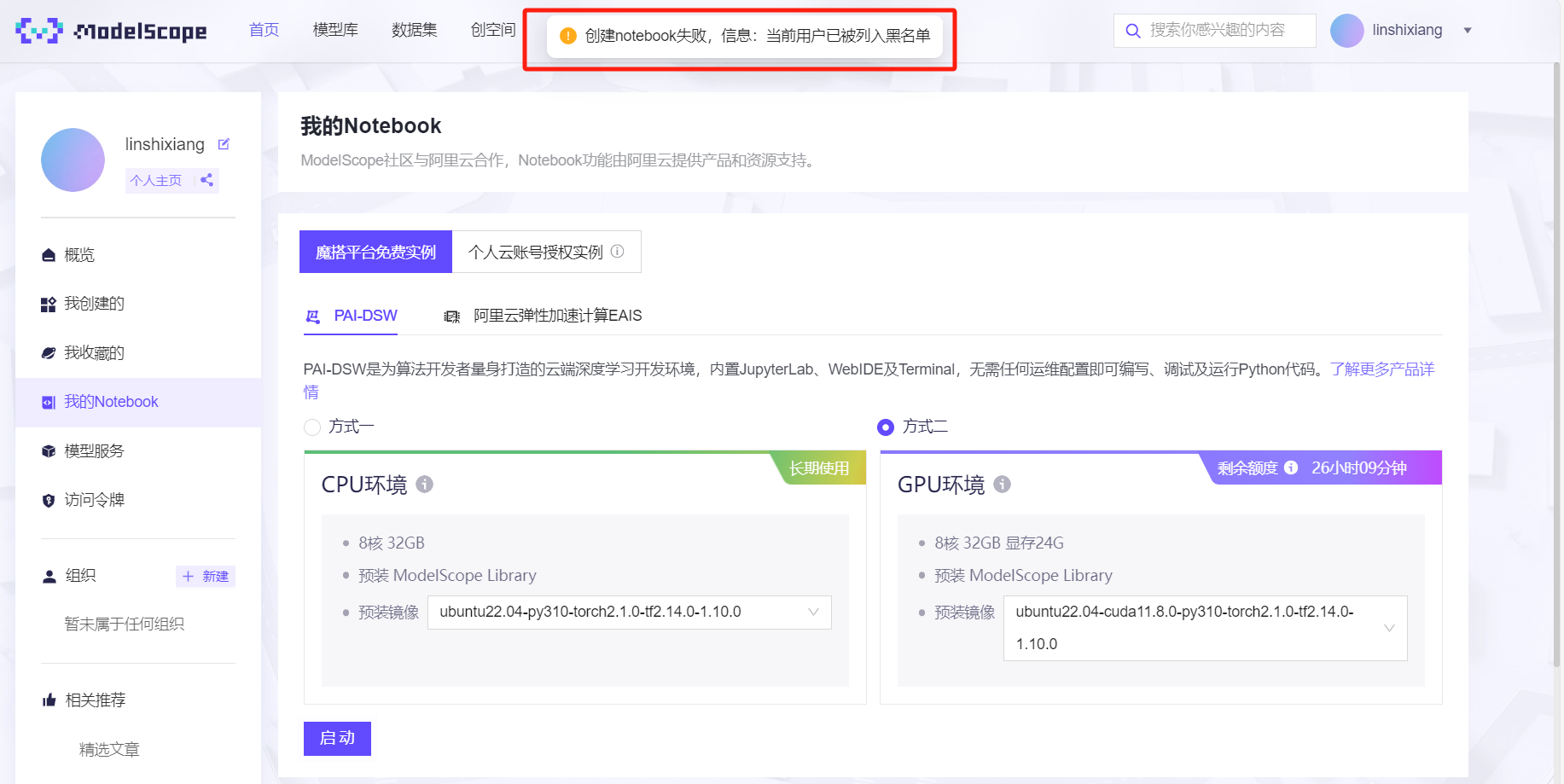Click the PAI-DSW tab icon
Screen dimensions: 1564x784
[x=313, y=317]
